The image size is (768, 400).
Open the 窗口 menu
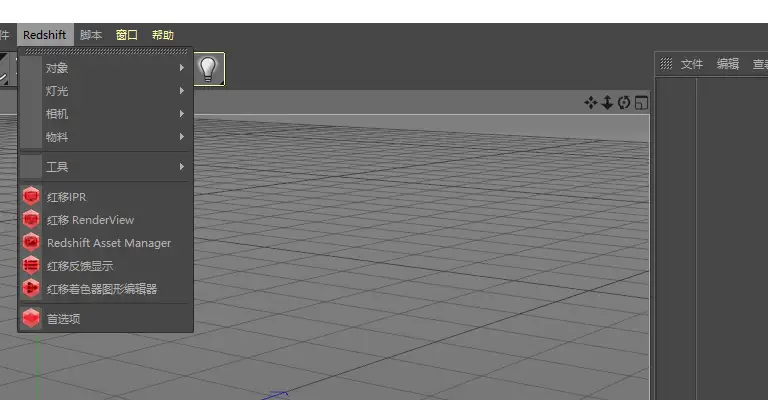[x=127, y=35]
